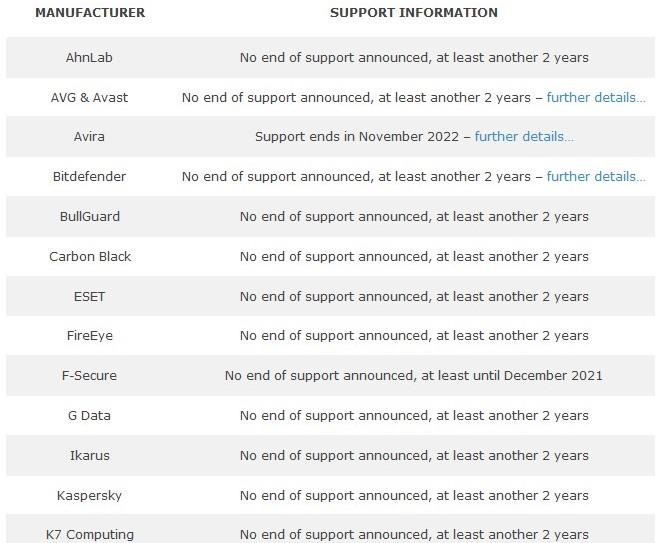
Task: Select the K7 Computing manufacturer name
Action: tap(90, 535)
